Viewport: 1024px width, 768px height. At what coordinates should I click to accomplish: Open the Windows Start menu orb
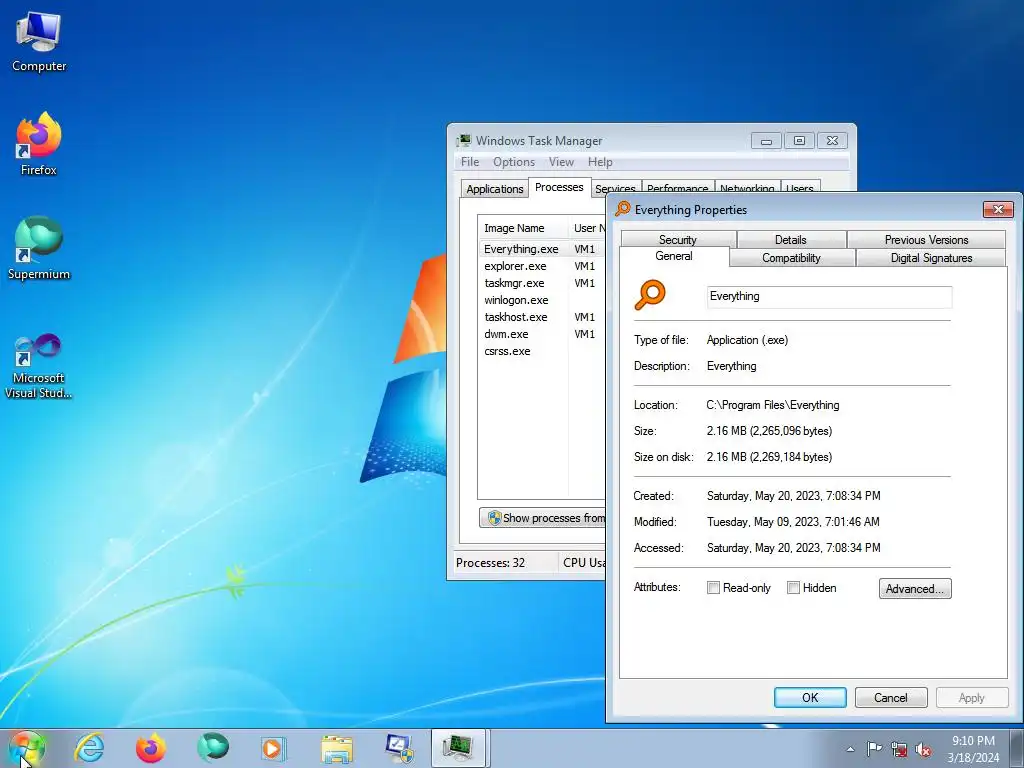click(26, 748)
